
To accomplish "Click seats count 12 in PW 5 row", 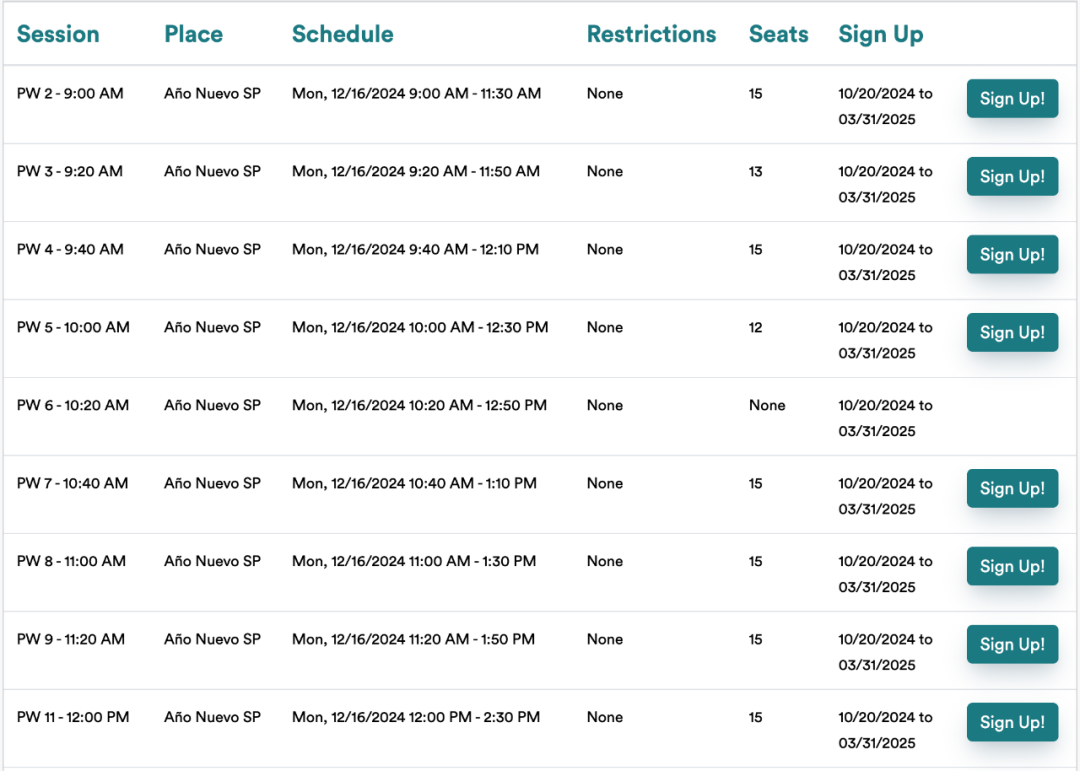I will point(756,327).
